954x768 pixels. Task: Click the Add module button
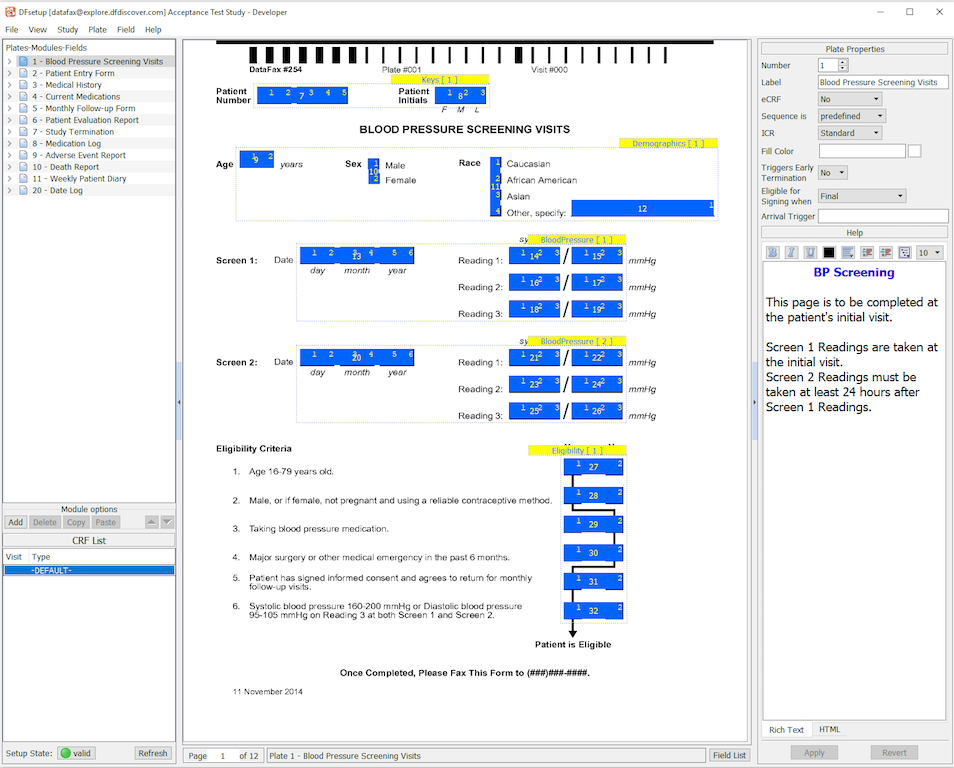pos(16,522)
